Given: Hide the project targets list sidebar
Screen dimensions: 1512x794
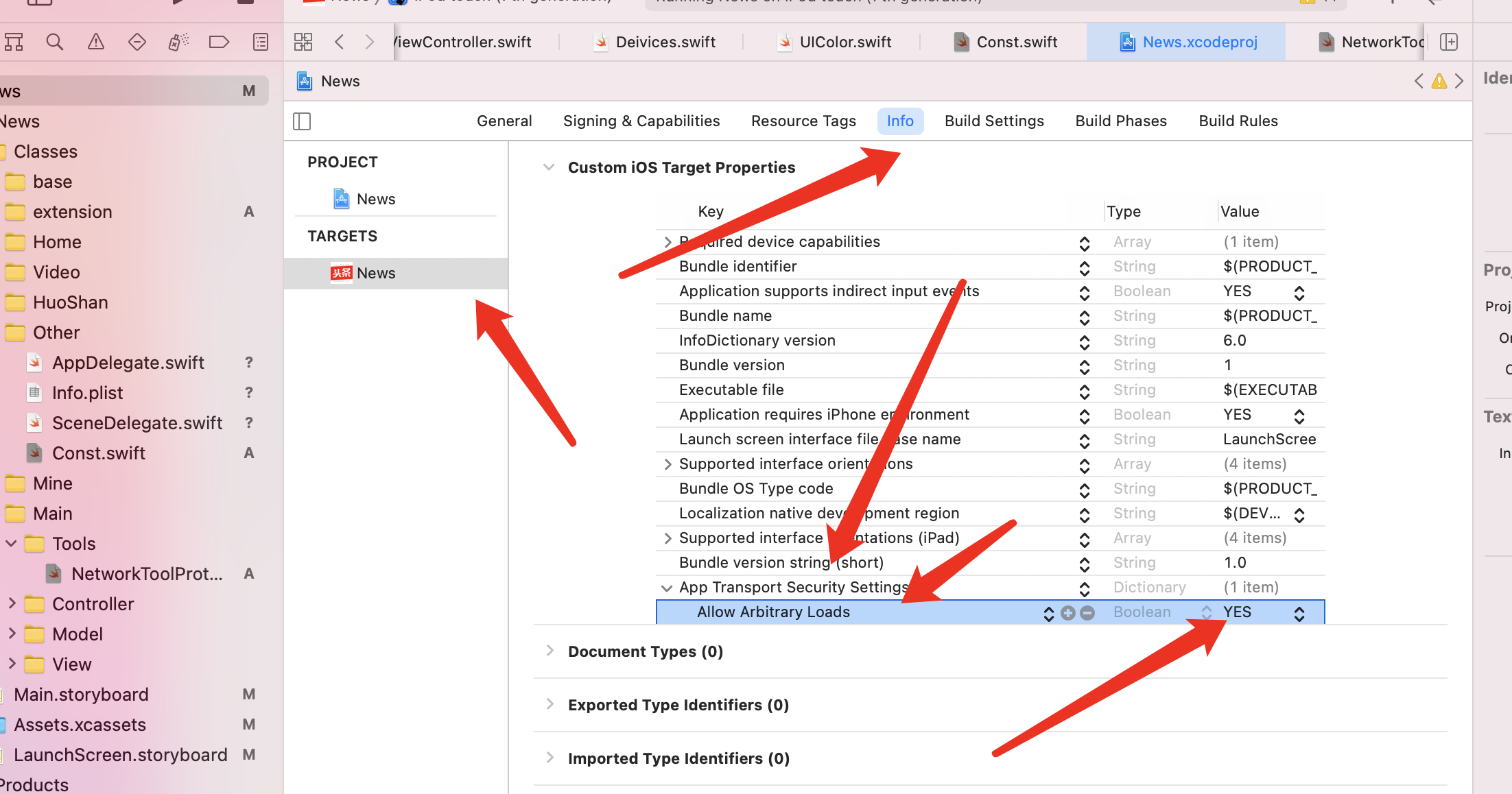Looking at the screenshot, I should pyautogui.click(x=302, y=121).
